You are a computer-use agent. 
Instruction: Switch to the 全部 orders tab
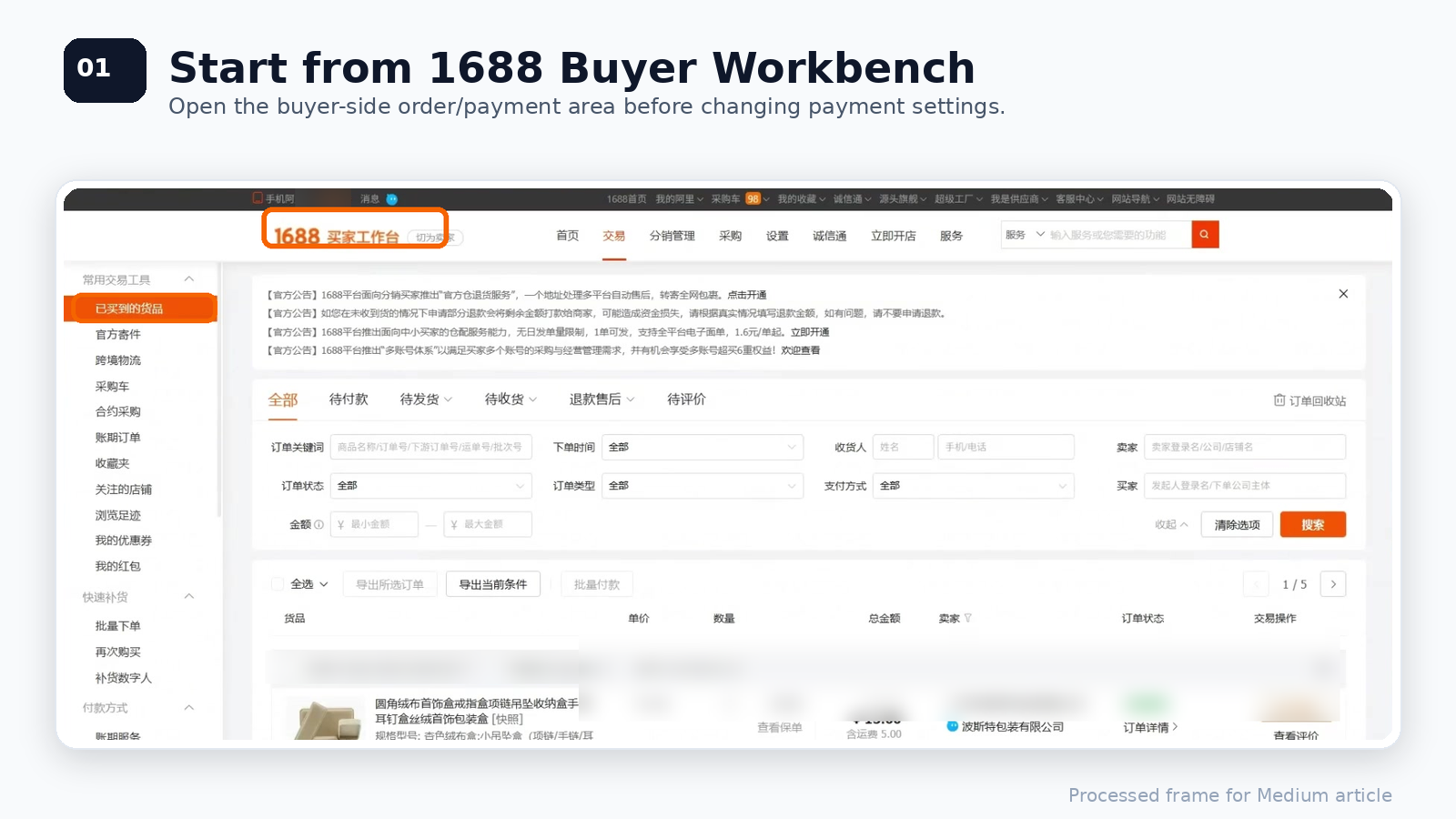coord(283,399)
